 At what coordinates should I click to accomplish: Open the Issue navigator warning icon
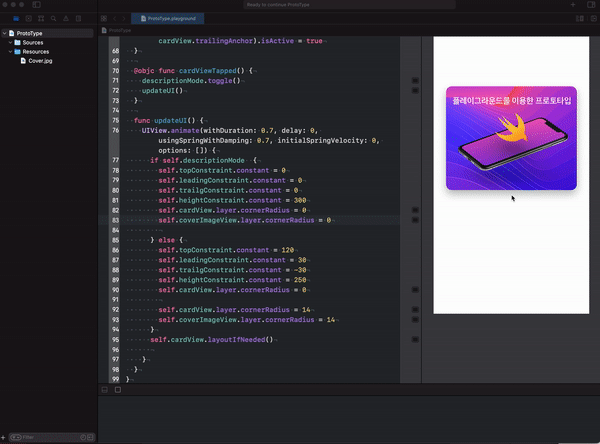(66, 18)
